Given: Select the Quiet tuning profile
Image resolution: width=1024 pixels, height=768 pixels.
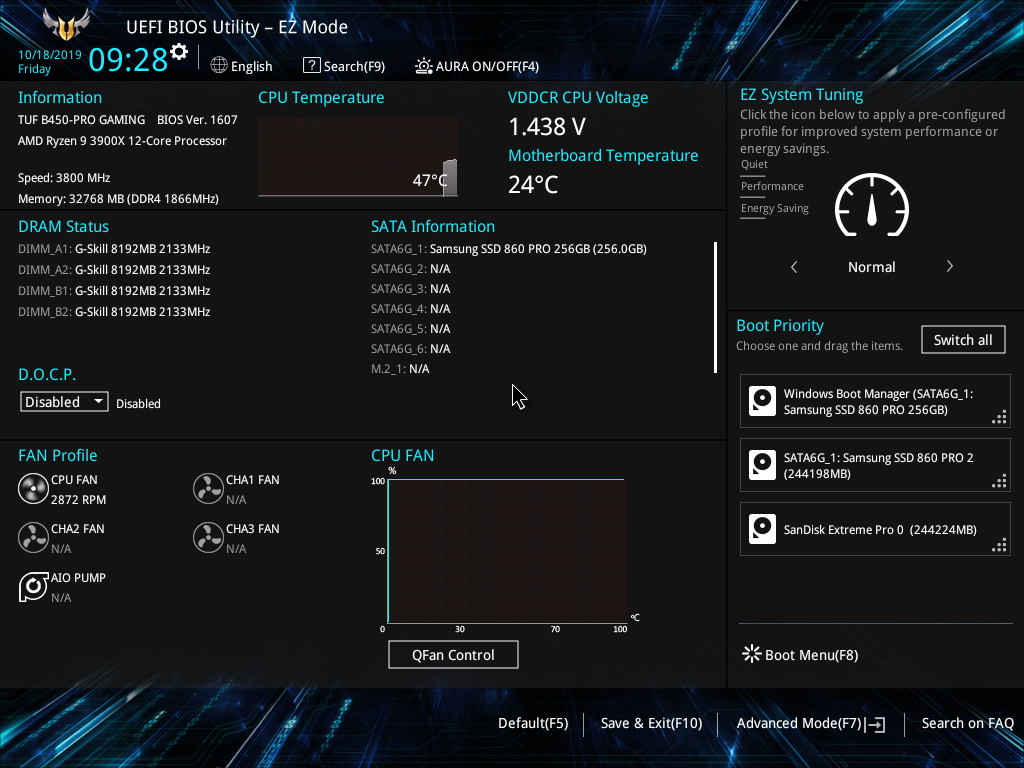Looking at the screenshot, I should (754, 165).
